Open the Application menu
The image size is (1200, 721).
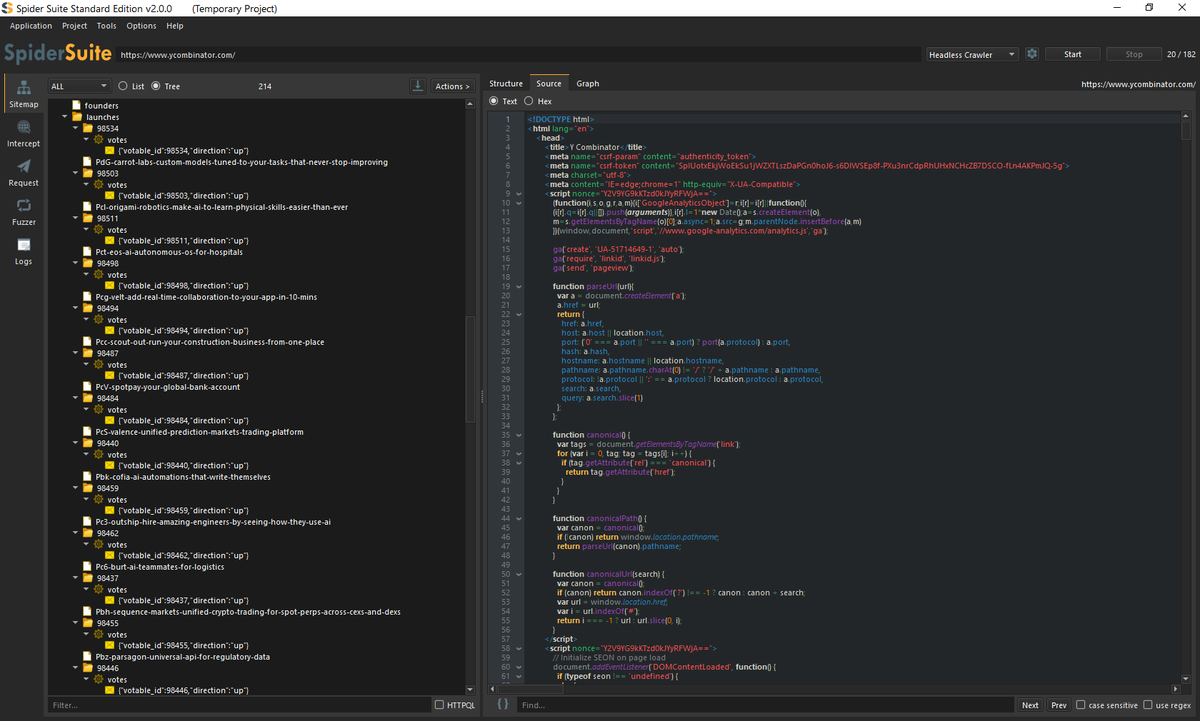pyautogui.click(x=31, y=26)
